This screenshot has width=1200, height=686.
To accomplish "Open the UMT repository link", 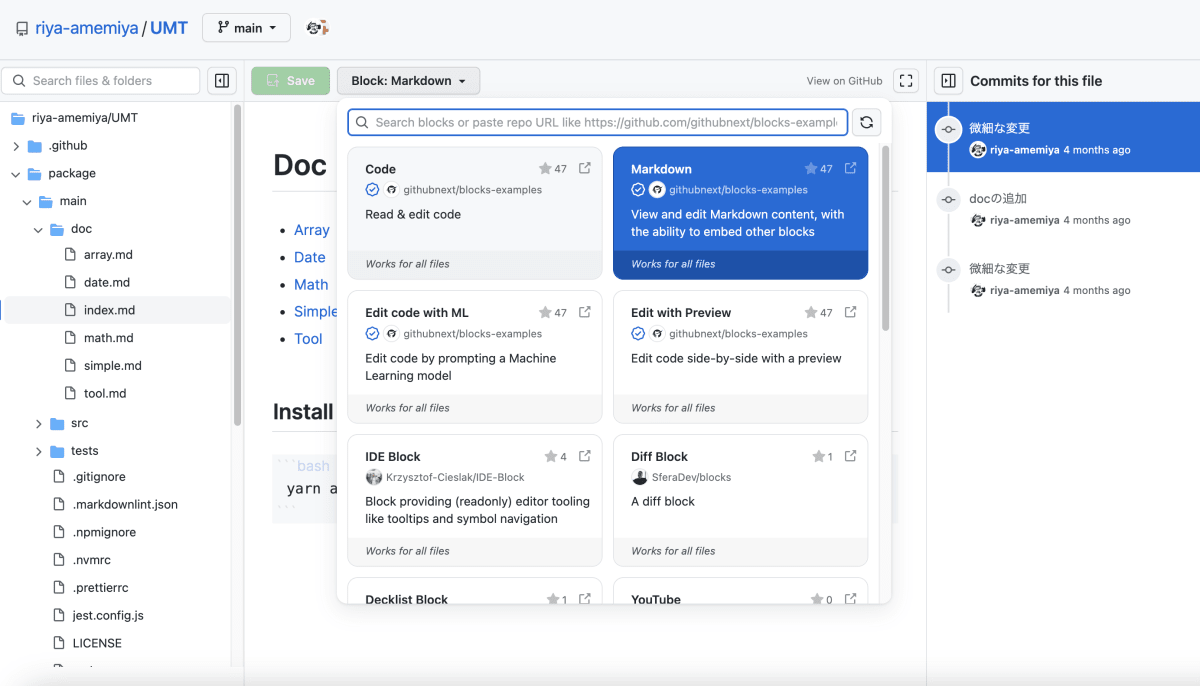I will (169, 28).
